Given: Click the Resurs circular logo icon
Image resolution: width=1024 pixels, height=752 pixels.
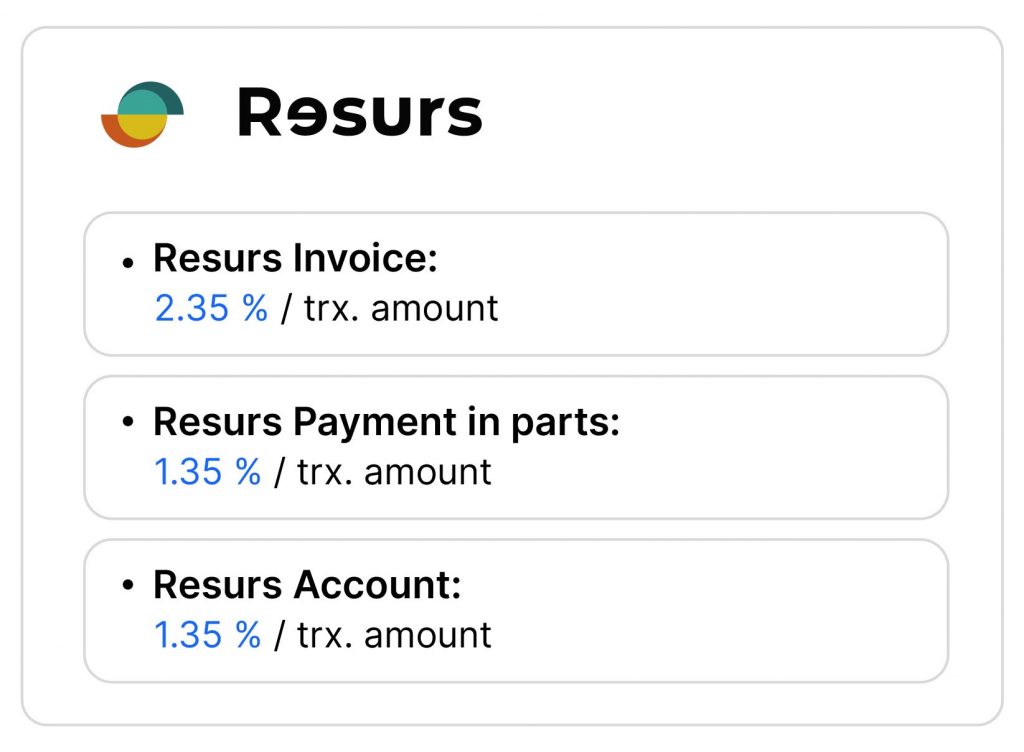Looking at the screenshot, I should [142, 114].
